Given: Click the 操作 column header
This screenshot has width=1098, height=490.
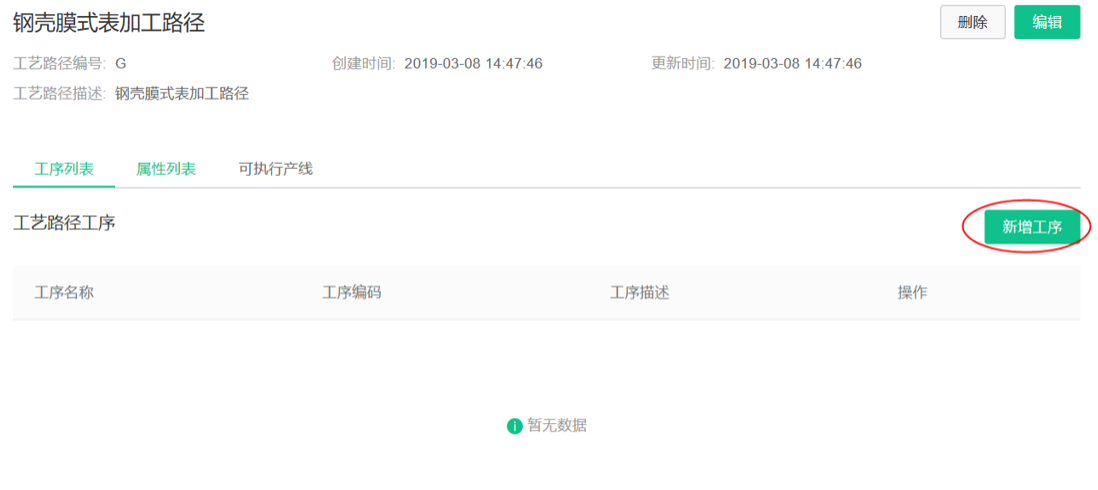Looking at the screenshot, I should click(x=912, y=293).
